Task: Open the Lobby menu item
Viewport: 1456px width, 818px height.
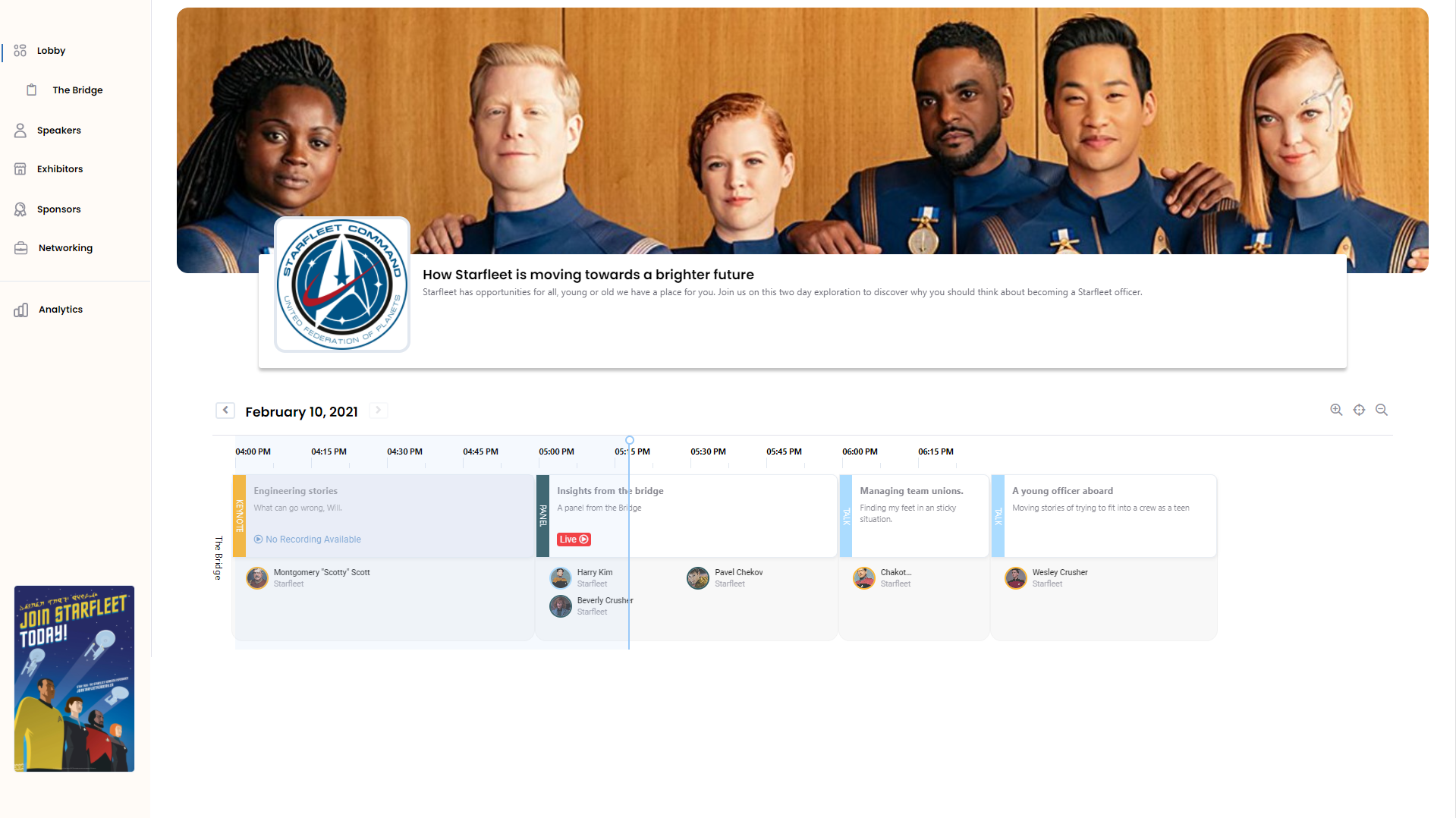Action: pyautogui.click(x=51, y=51)
